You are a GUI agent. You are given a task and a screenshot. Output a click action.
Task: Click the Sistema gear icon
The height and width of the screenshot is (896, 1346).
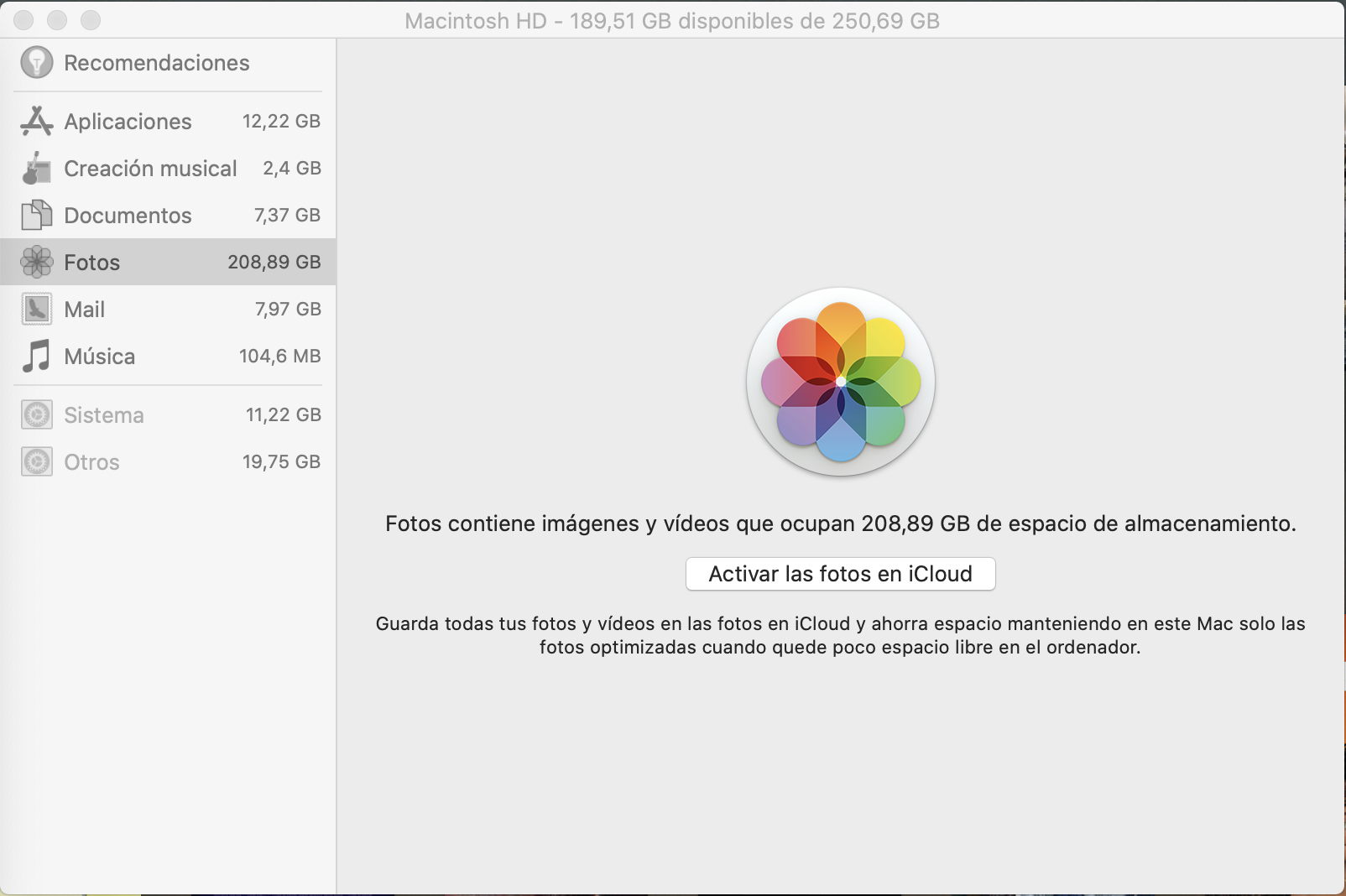click(x=37, y=414)
